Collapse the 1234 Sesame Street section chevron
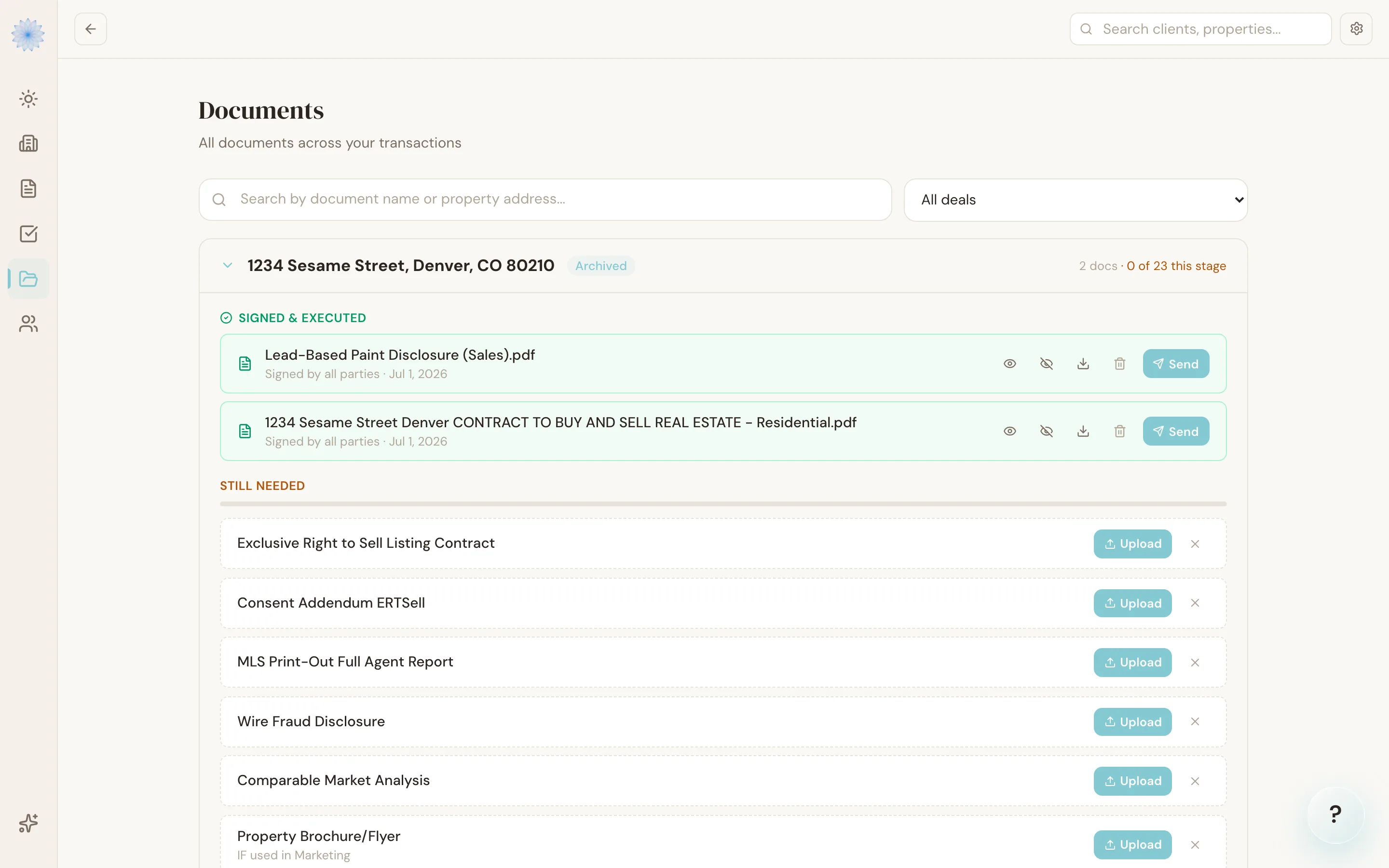Viewport: 1389px width, 868px height. (x=228, y=265)
